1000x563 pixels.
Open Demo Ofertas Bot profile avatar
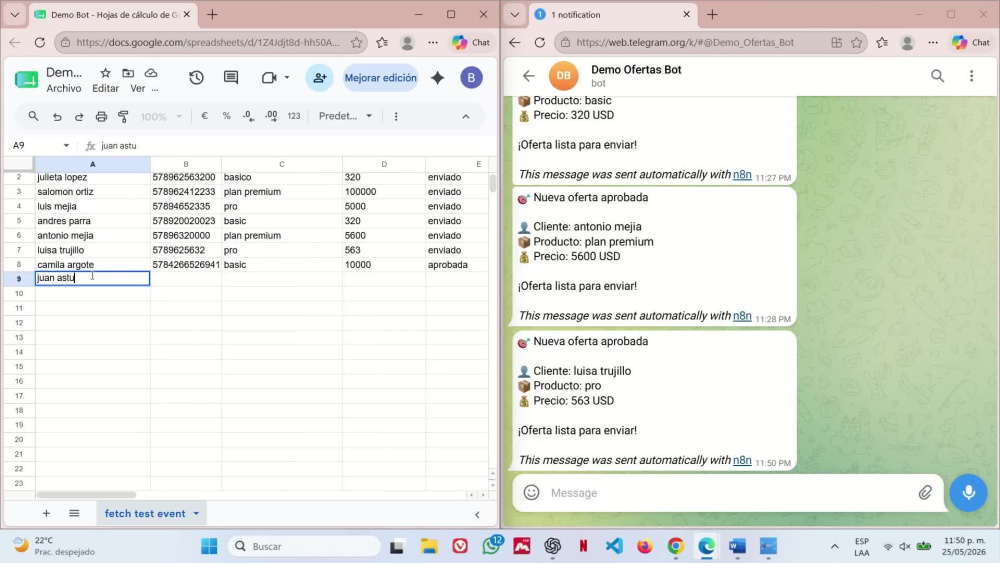coord(563,76)
